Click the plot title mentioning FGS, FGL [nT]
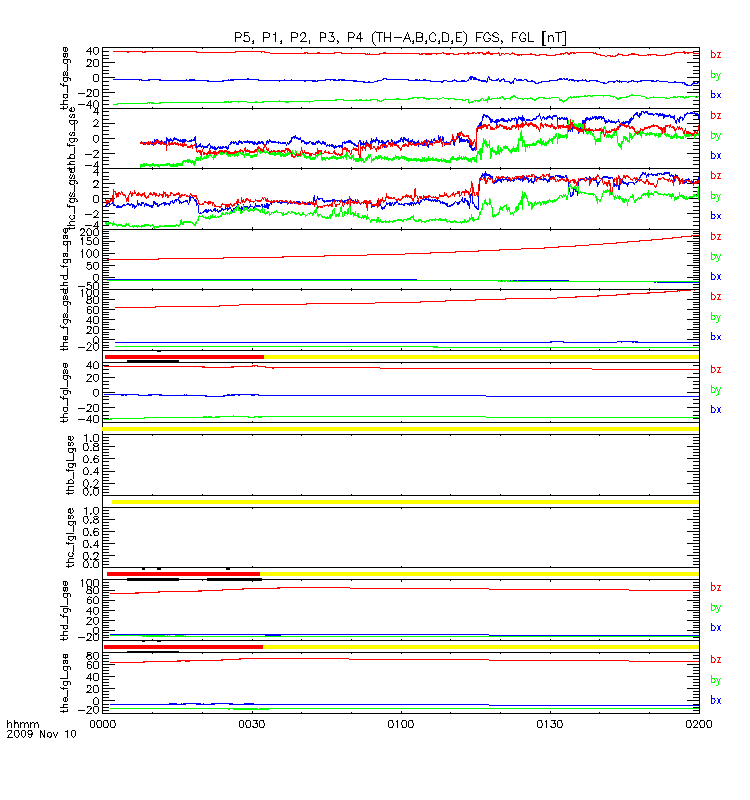The height and width of the screenshot is (800, 750). 400,38
